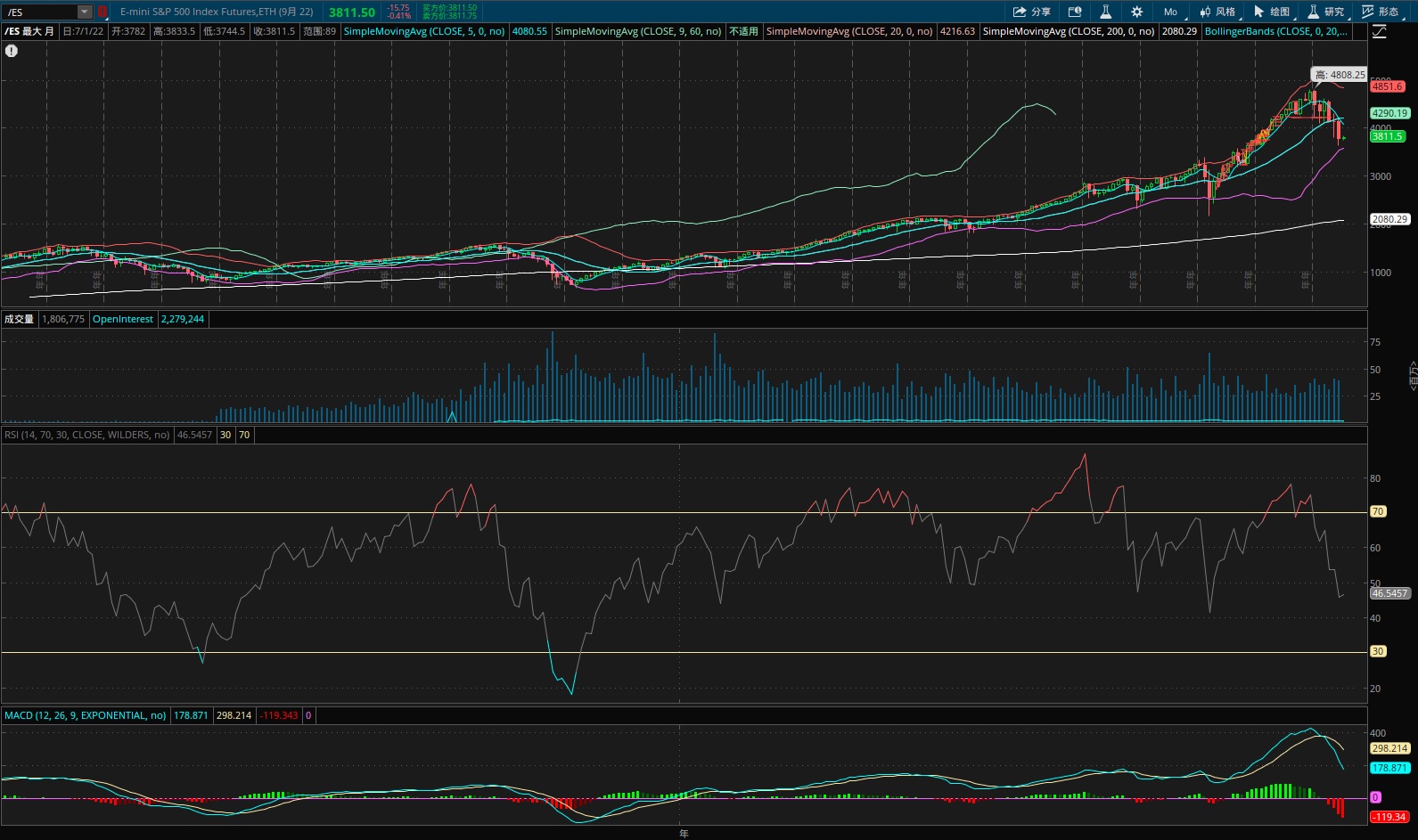
Task: Click the 4080.55 moving average value
Action: point(529,31)
